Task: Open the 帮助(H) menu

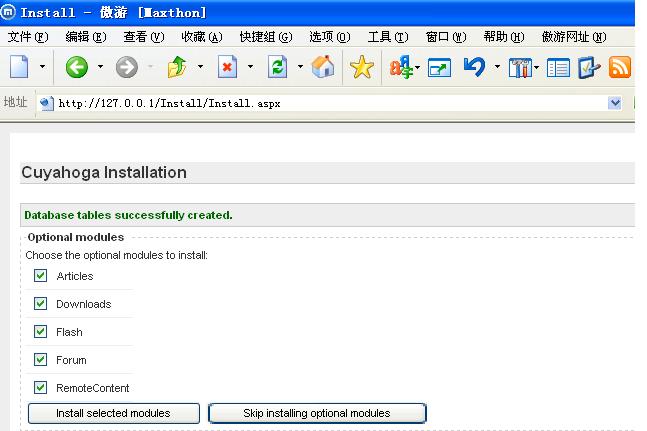Action: tap(504, 37)
